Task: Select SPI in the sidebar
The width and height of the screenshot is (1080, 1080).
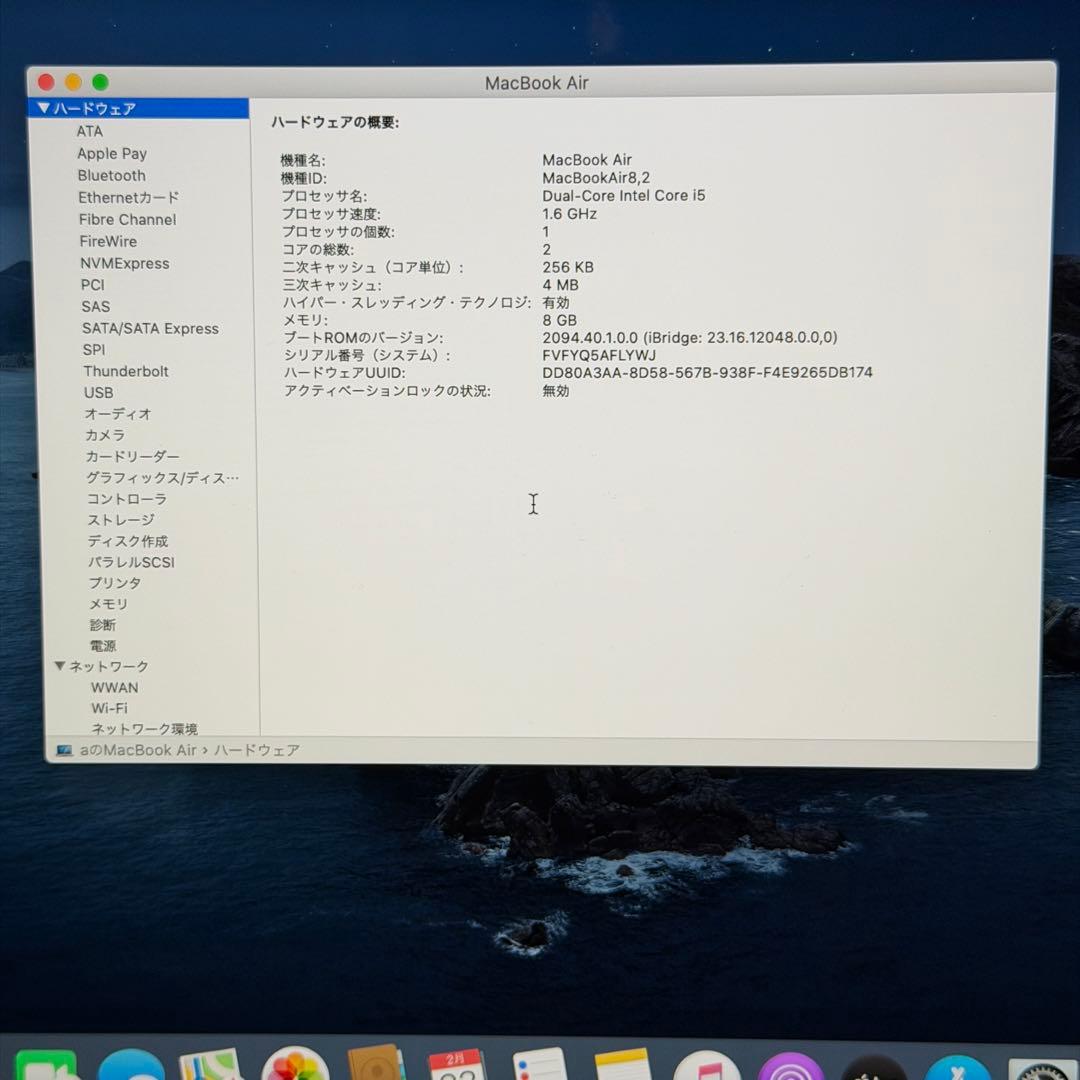Action: (94, 350)
